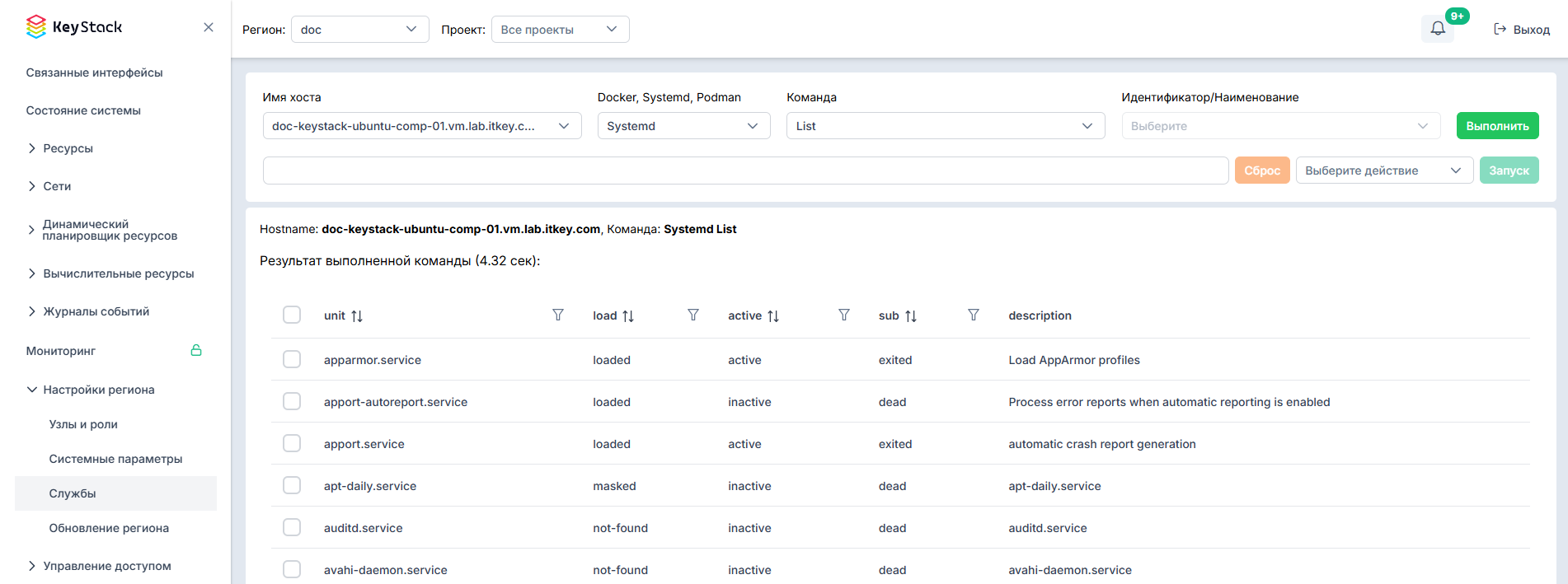Click the Мониторинг lock icon
The width and height of the screenshot is (1568, 584).
pos(196,350)
